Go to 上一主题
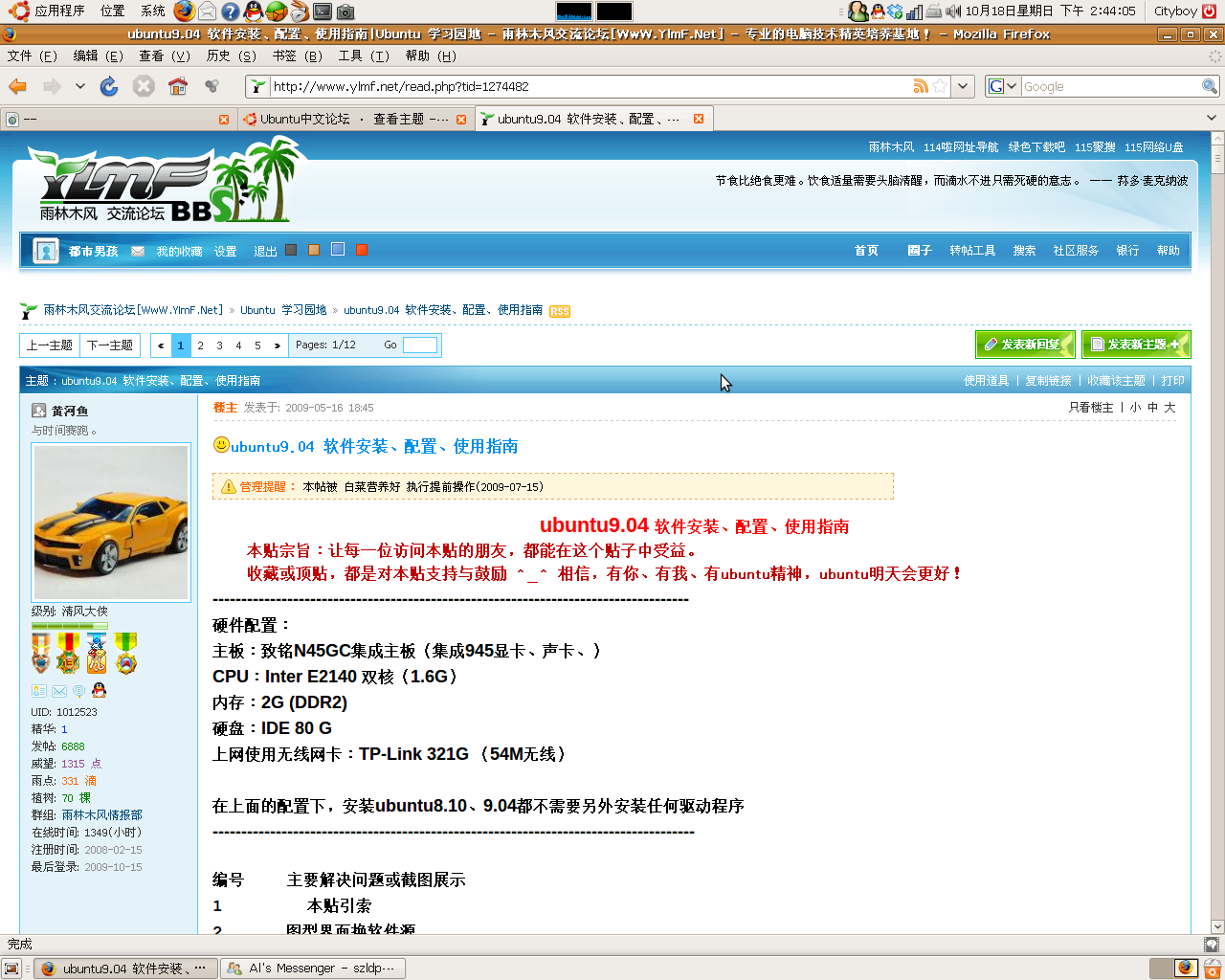Image resolution: width=1225 pixels, height=980 pixels. [50, 345]
